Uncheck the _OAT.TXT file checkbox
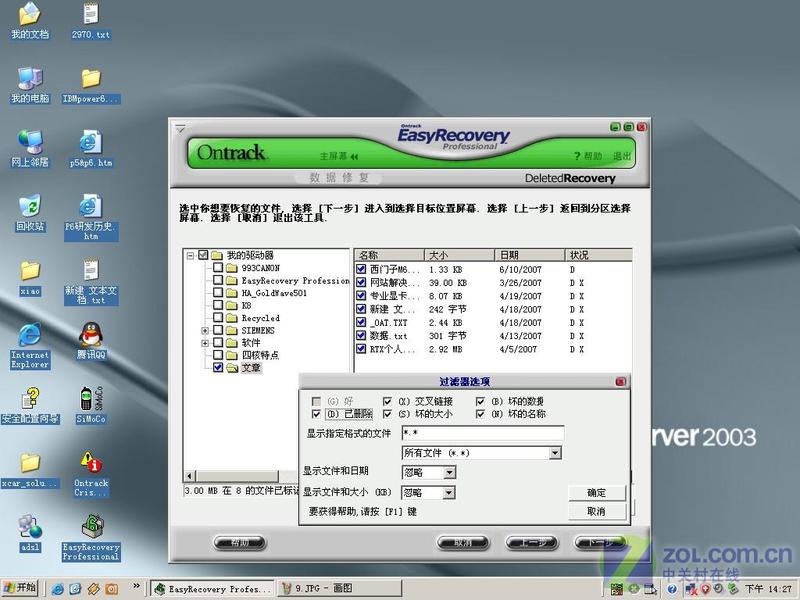Image resolution: width=800 pixels, height=600 pixels. click(x=361, y=322)
